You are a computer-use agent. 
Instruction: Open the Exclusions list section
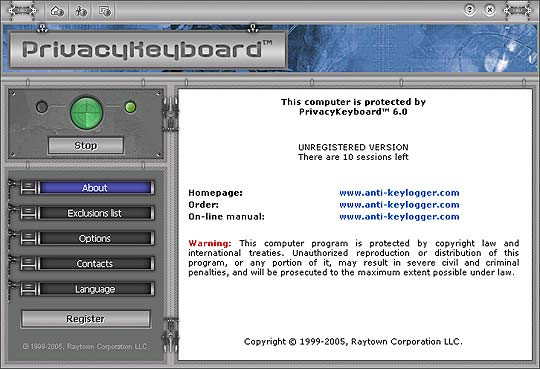(95, 213)
